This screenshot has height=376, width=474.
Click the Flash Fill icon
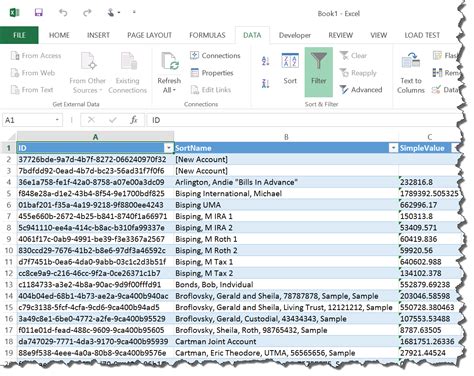point(437,55)
